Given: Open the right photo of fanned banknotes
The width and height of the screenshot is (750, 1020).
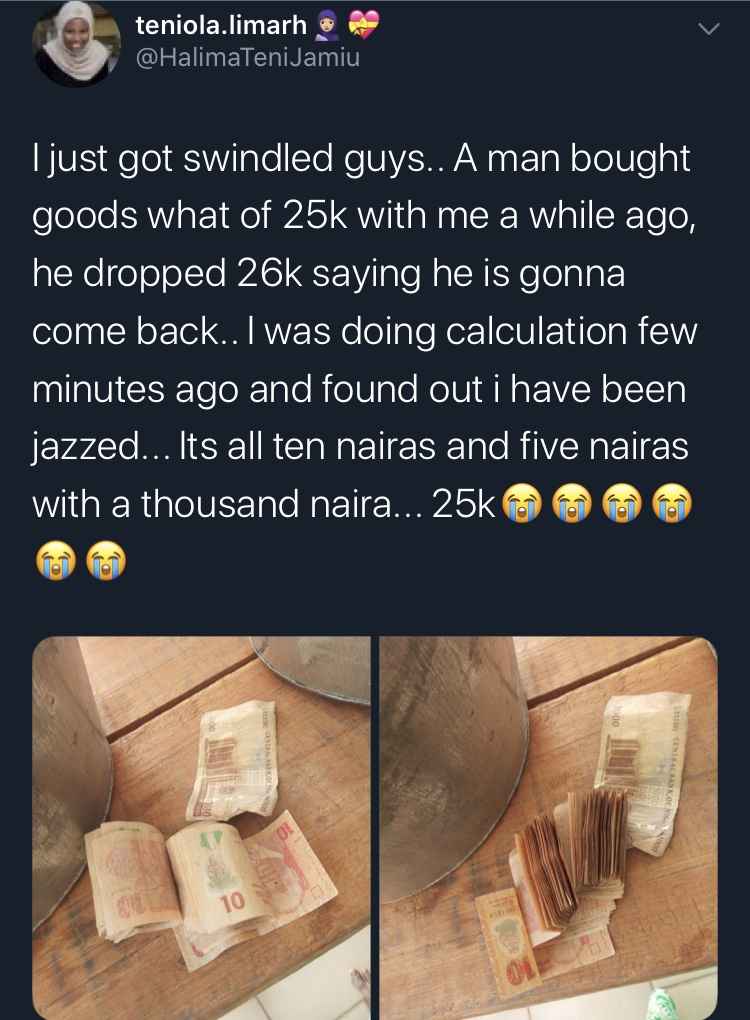Looking at the screenshot, I should click(x=548, y=827).
